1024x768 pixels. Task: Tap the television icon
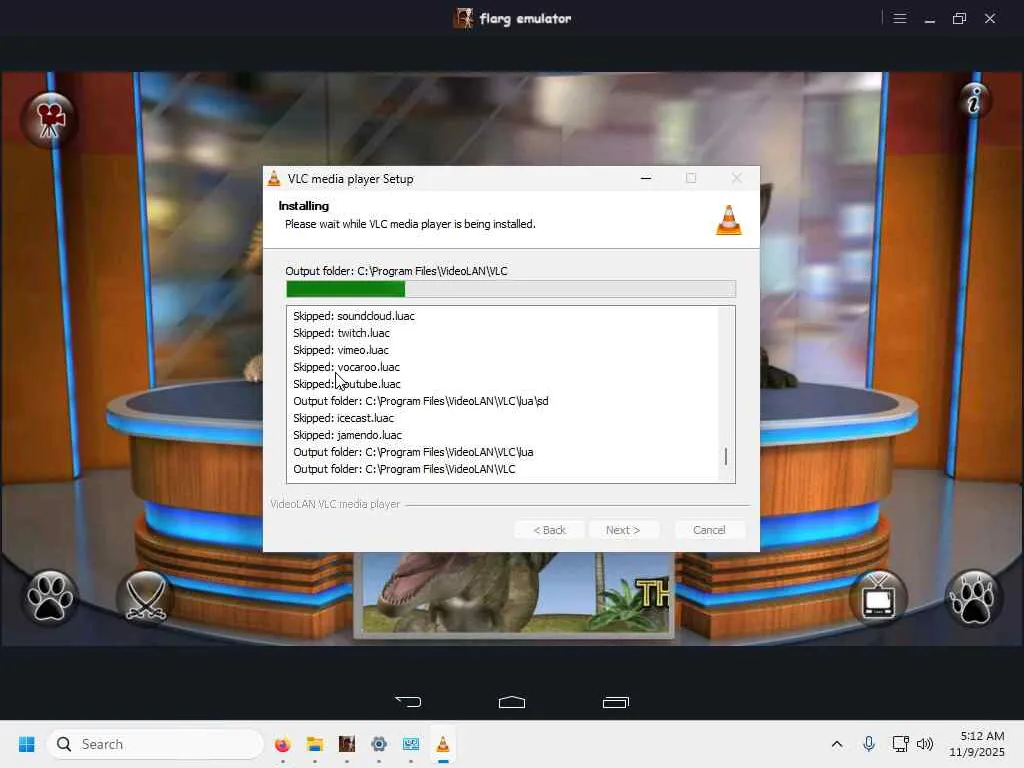878,598
